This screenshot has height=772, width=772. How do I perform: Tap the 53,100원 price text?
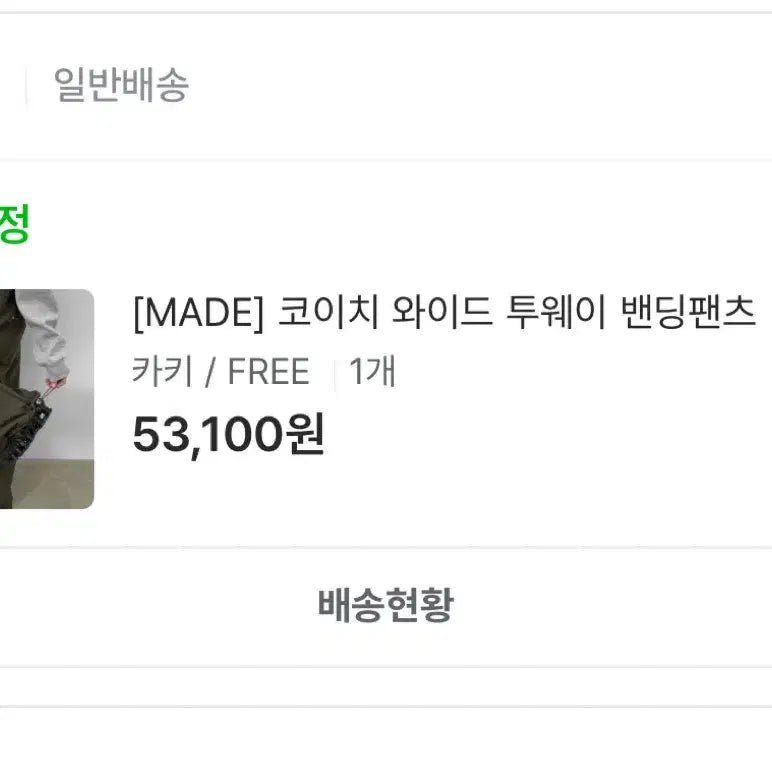pyautogui.click(x=228, y=433)
